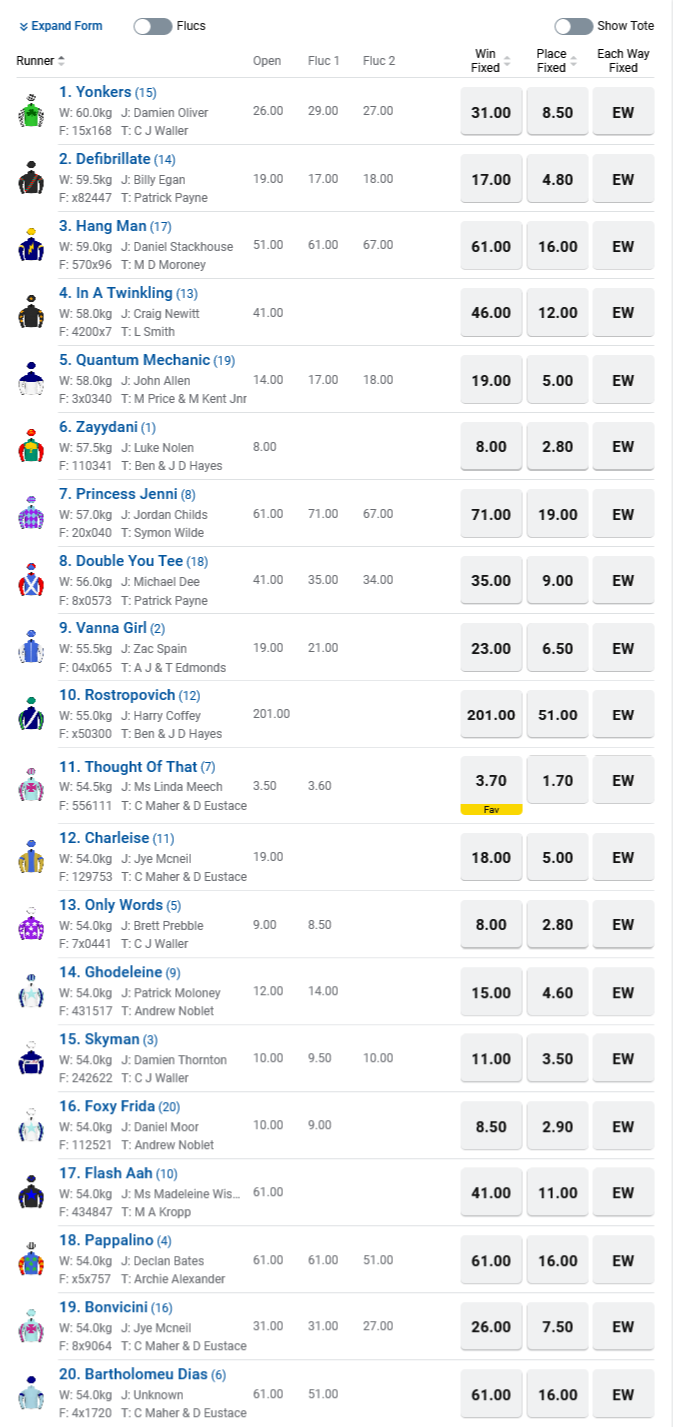The image size is (673, 1427).
Task: Toggle the Flucs switch
Action: point(153,26)
